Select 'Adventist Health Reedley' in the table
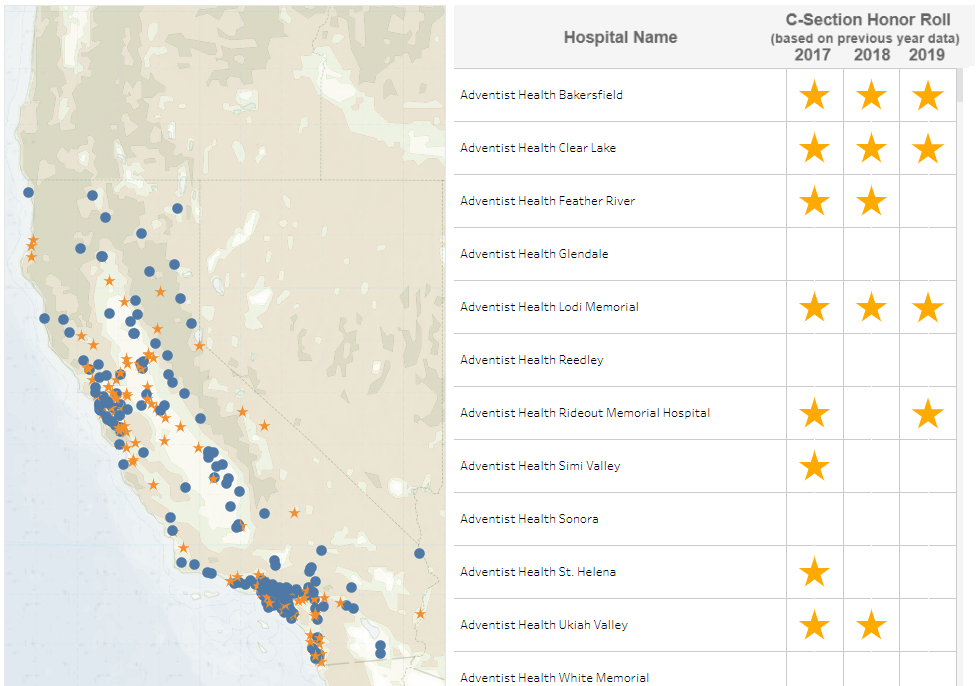The width and height of the screenshot is (978, 686). coord(532,360)
